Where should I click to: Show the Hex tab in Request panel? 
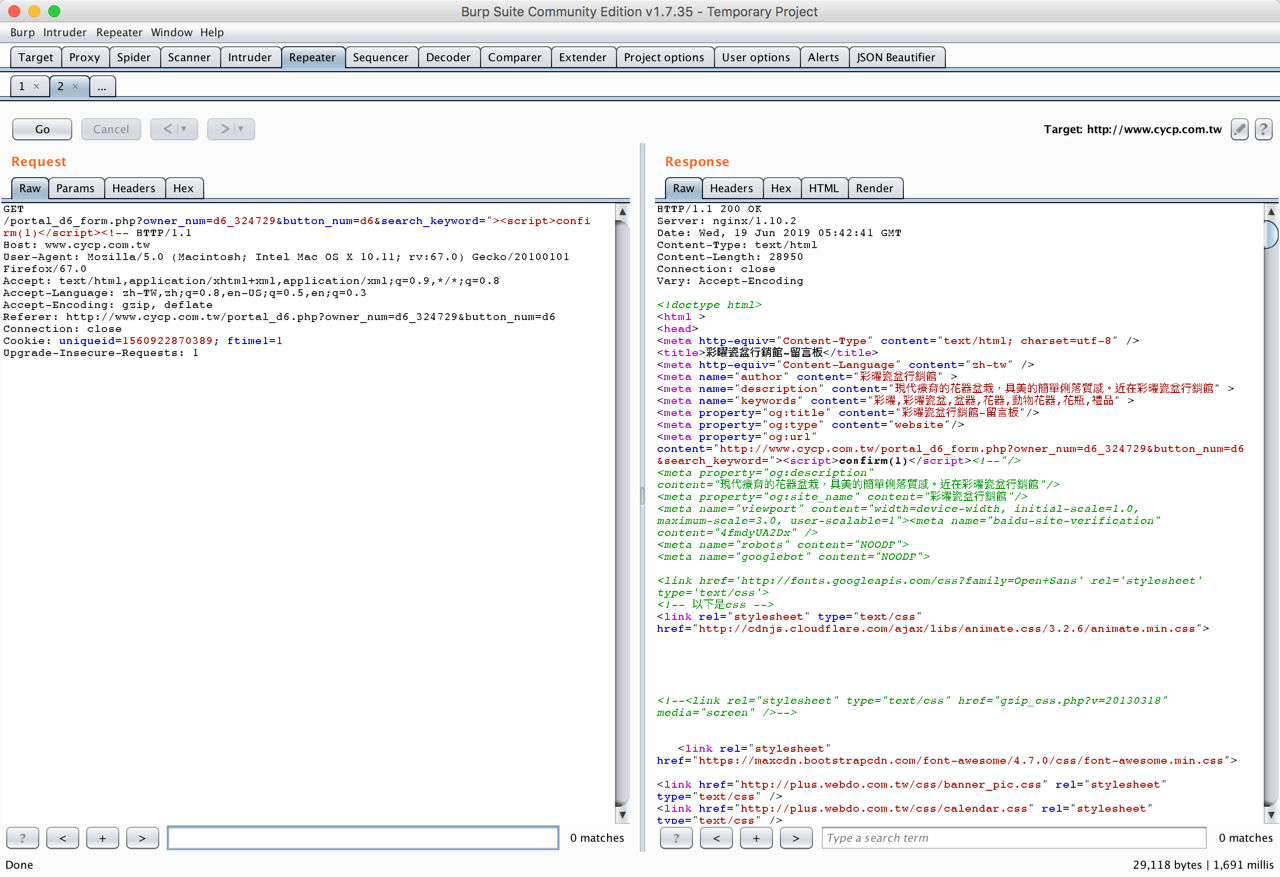coord(183,188)
